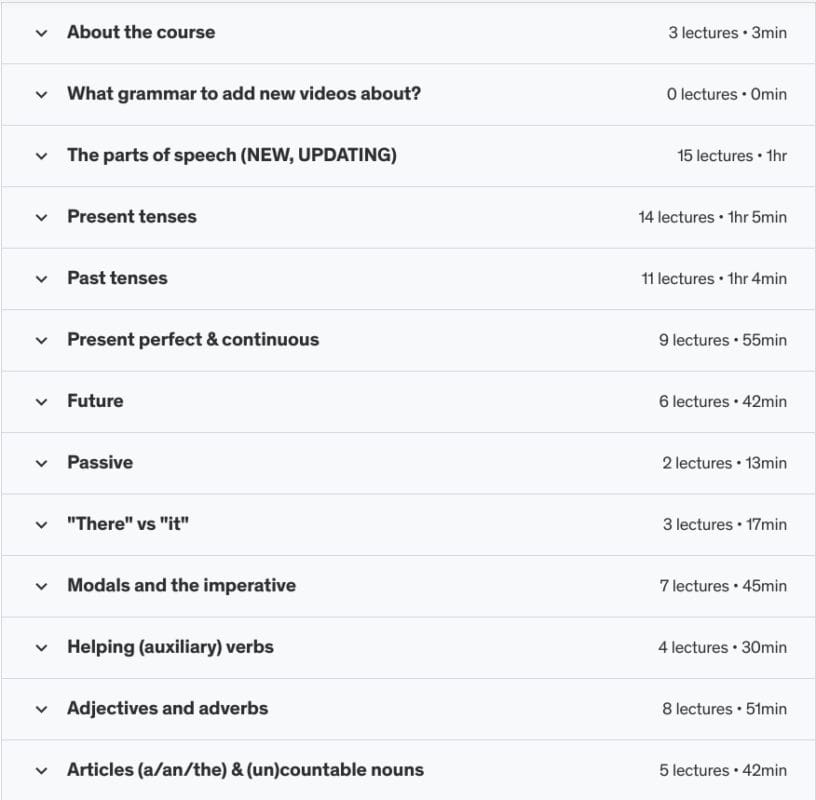Expand the Passive section chevron

(41, 463)
